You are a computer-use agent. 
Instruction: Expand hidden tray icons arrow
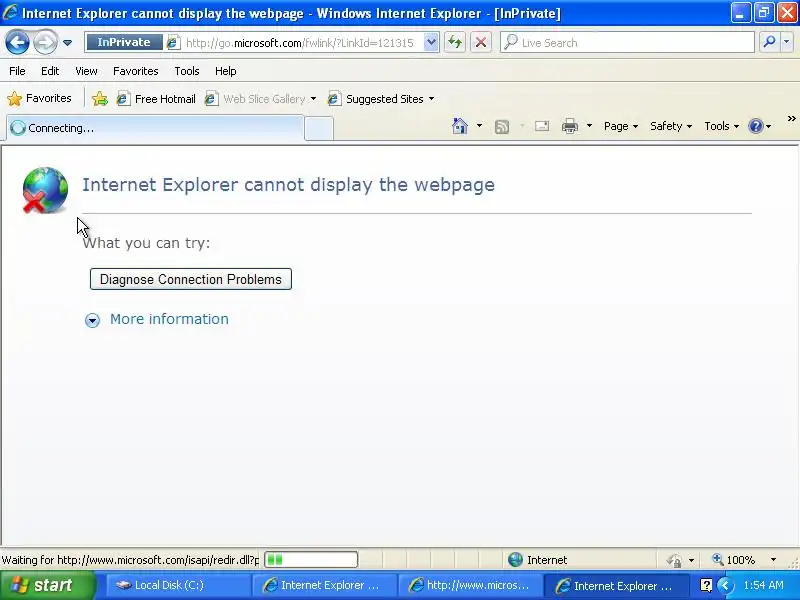725,585
